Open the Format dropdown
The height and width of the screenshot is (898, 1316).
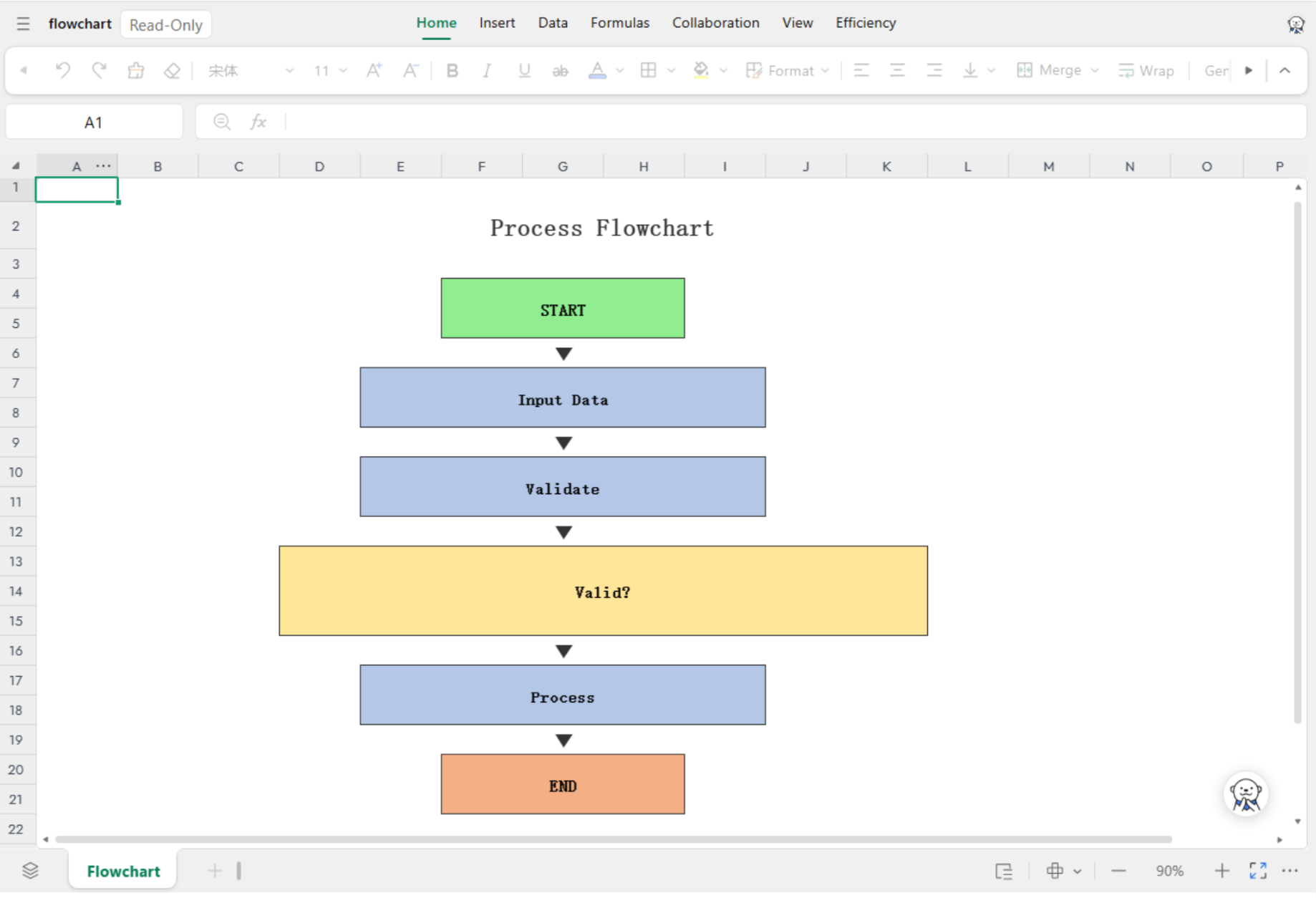click(788, 70)
